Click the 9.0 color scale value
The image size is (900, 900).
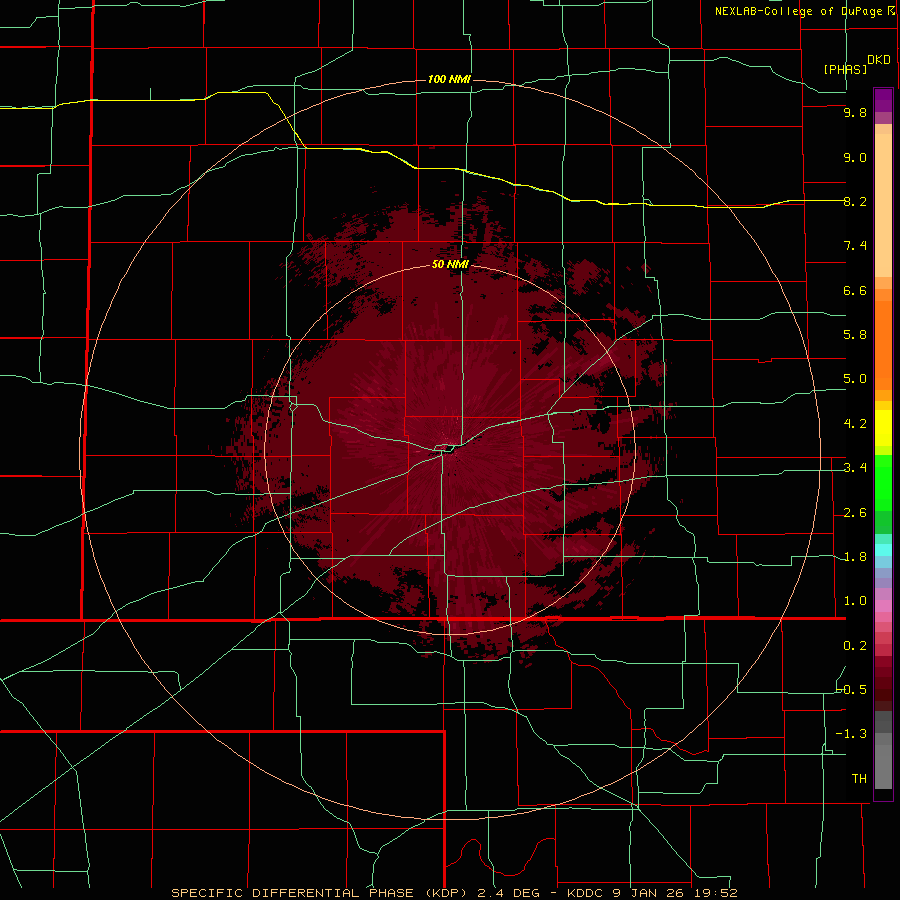tap(855, 157)
